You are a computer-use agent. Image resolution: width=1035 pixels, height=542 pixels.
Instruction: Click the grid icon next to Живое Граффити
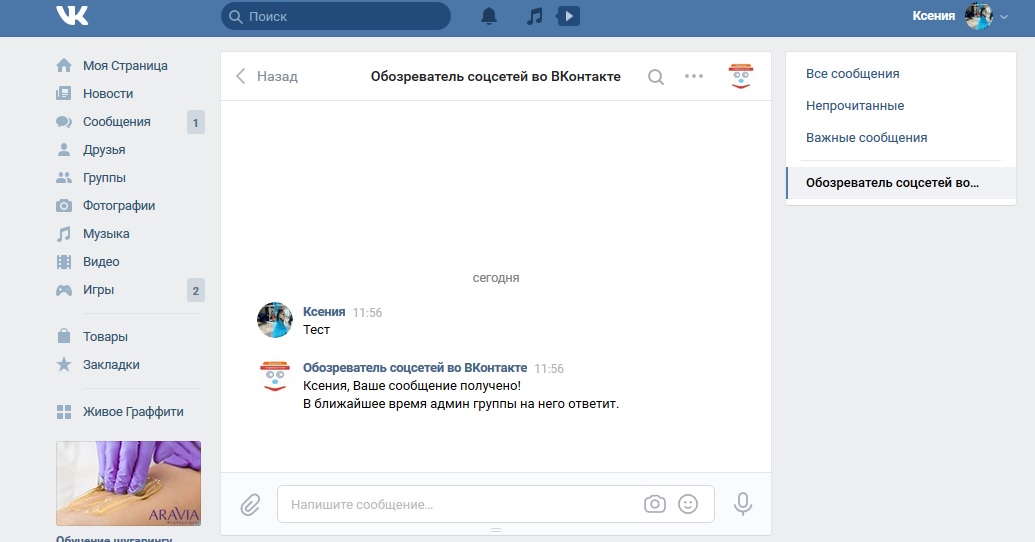pyautogui.click(x=64, y=412)
